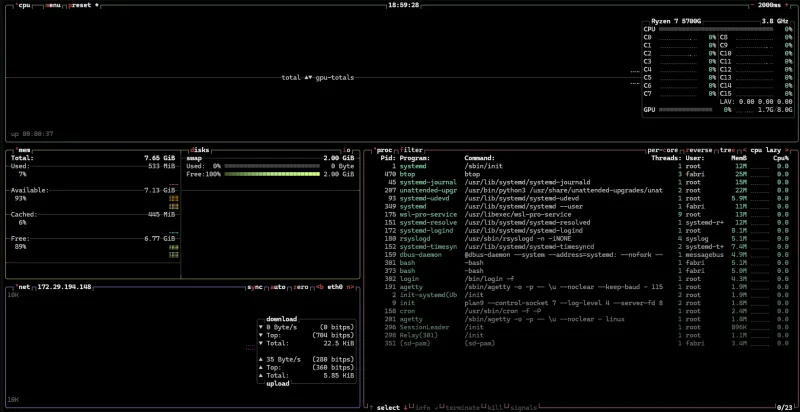Toggle the cpu box label
Screen dimensions: 800x412
point(24,5)
